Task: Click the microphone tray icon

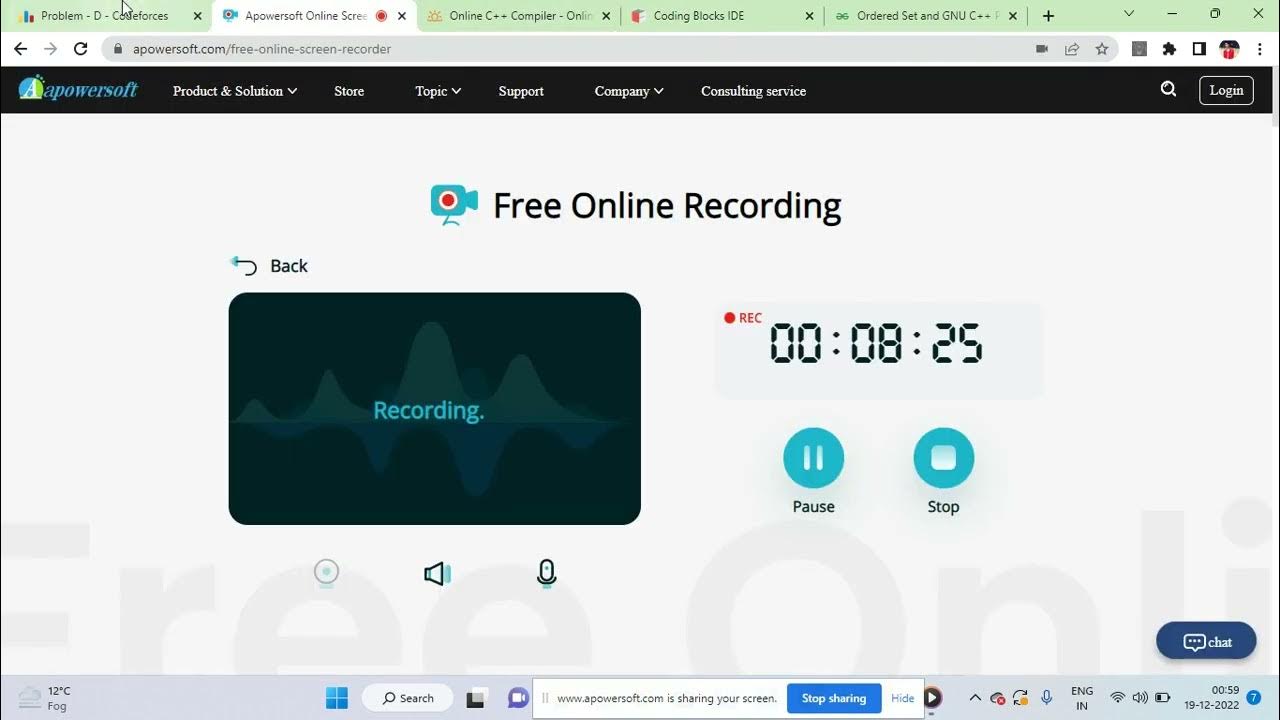Action: [x=1046, y=698]
